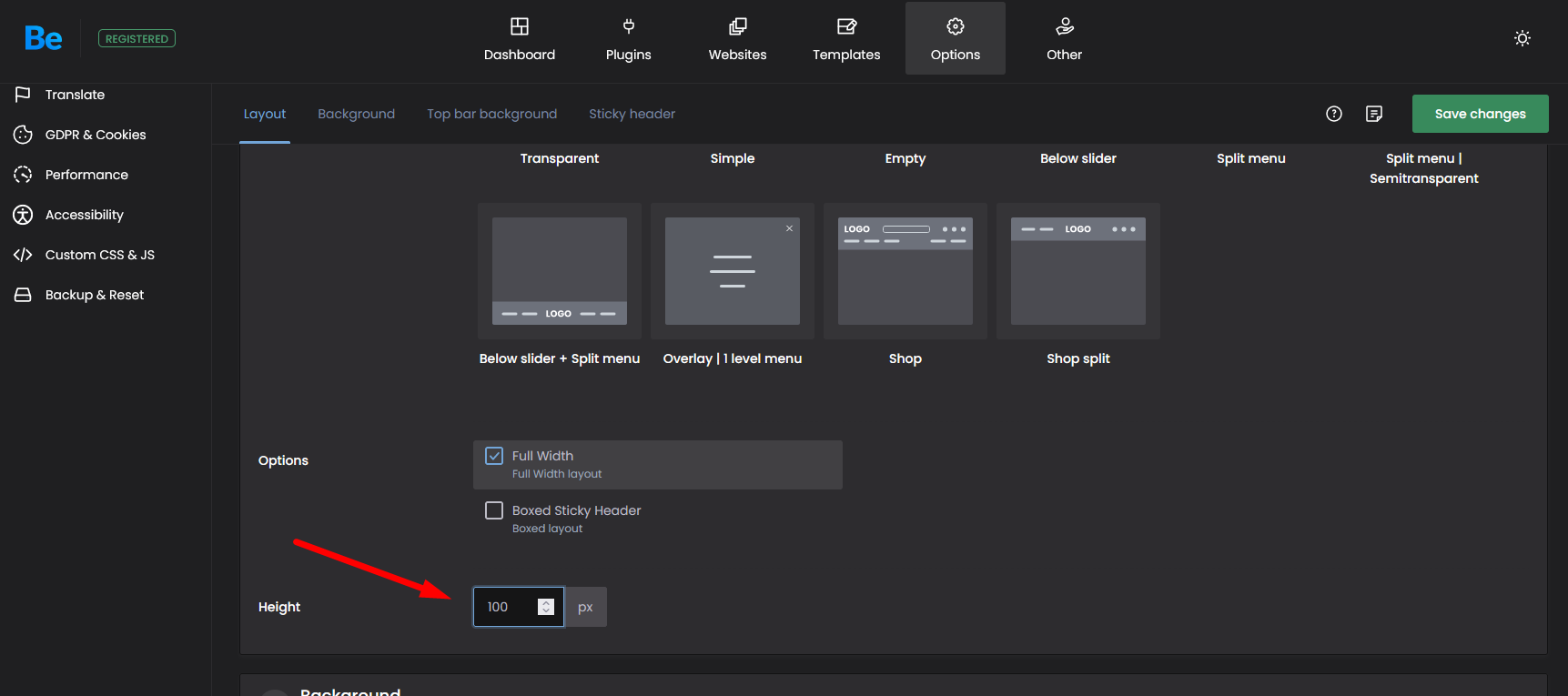This screenshot has height=696, width=1568.
Task: Toggle light mode sun icon
Action: pyautogui.click(x=1522, y=38)
